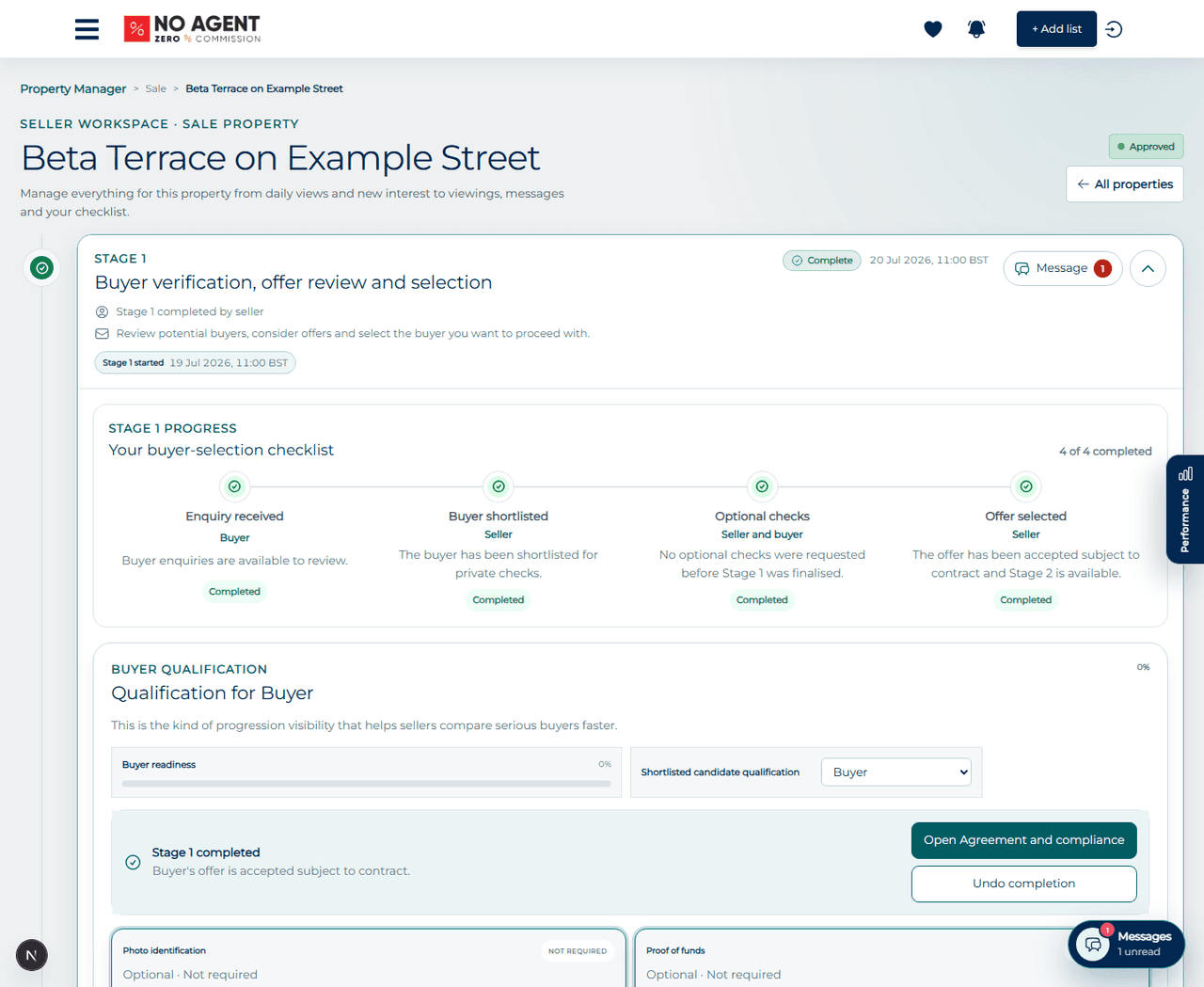Click the person icon beside Stage 1 completed by seller
The height and width of the screenshot is (987, 1204).
[103, 311]
